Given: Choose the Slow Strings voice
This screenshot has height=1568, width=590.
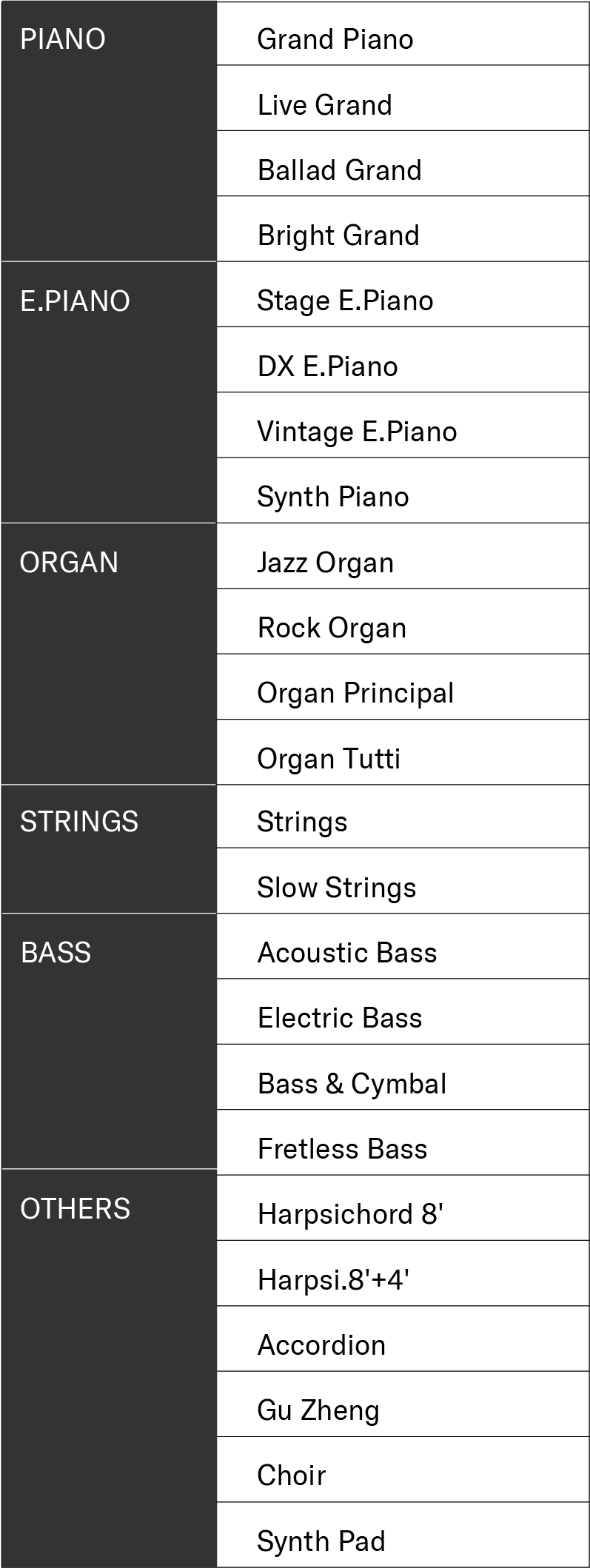Looking at the screenshot, I should [x=336, y=888].
